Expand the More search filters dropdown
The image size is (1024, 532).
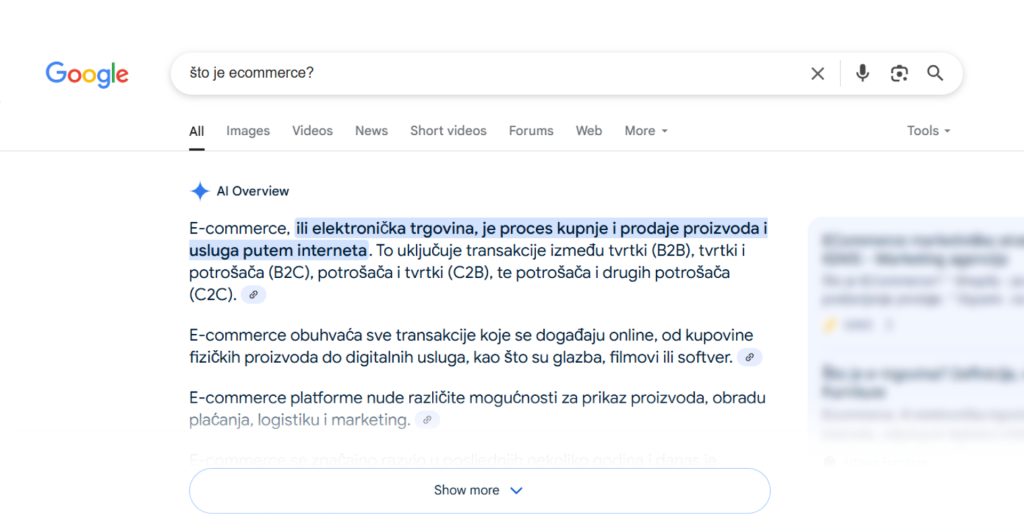click(646, 131)
